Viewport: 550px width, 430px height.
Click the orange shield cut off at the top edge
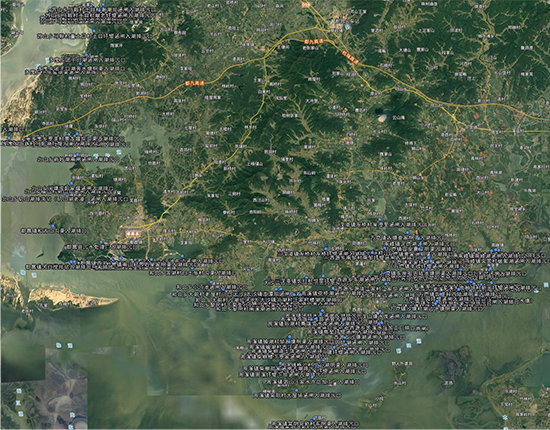point(306,4)
